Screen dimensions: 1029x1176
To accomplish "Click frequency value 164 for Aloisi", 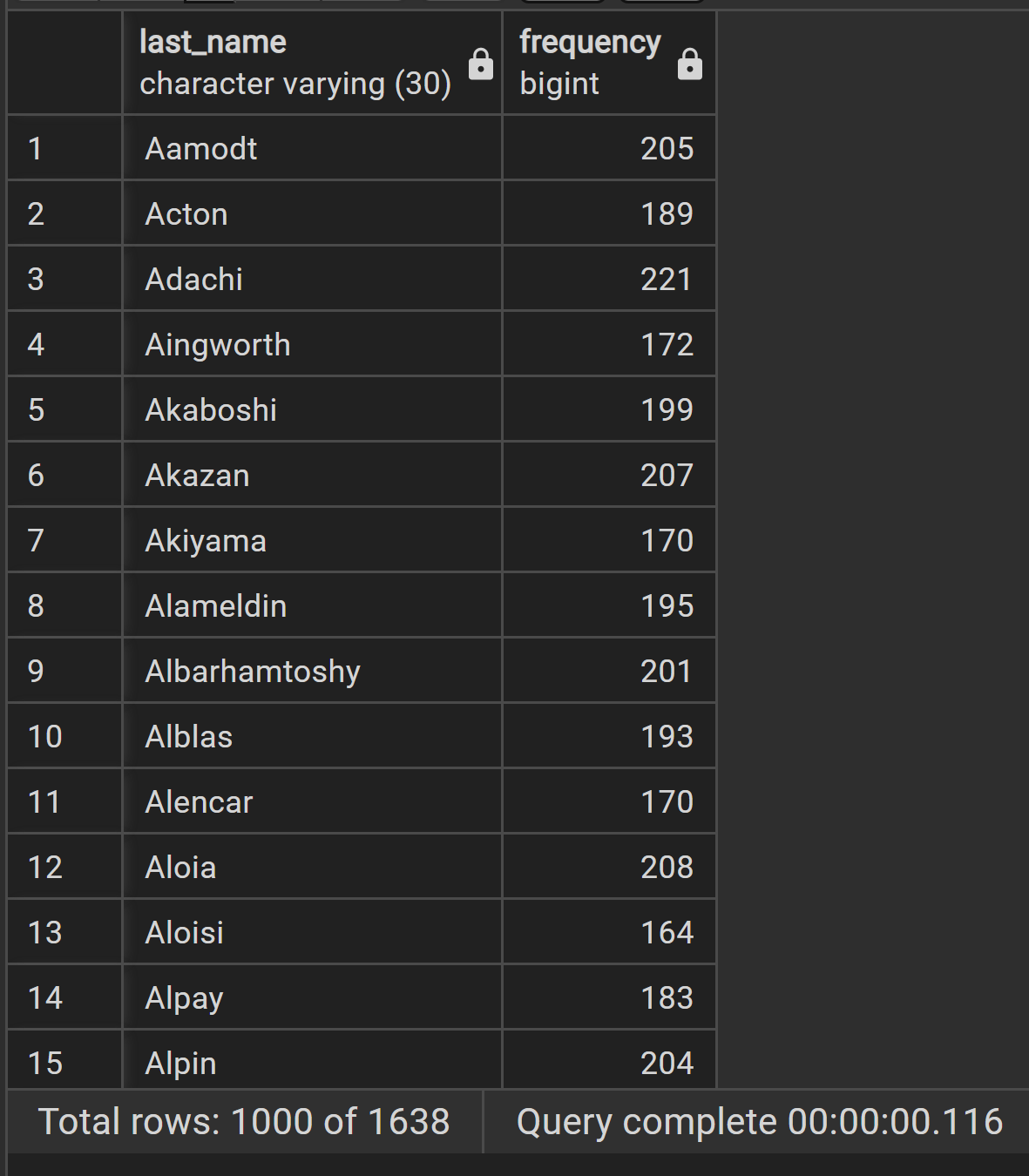I will pos(609,932).
